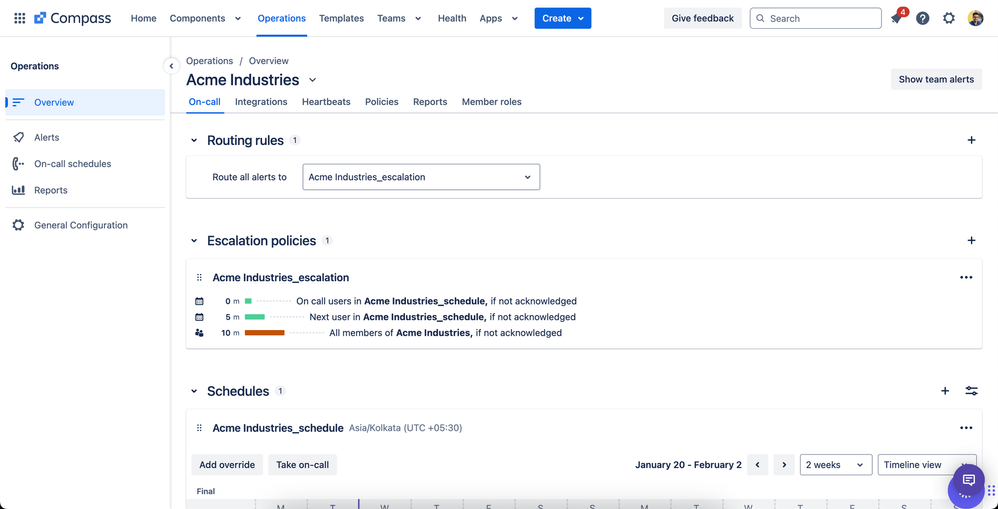Viewport: 998px width, 509px height.
Task: Click the medium green 5 m escalation bar
Action: (x=255, y=317)
